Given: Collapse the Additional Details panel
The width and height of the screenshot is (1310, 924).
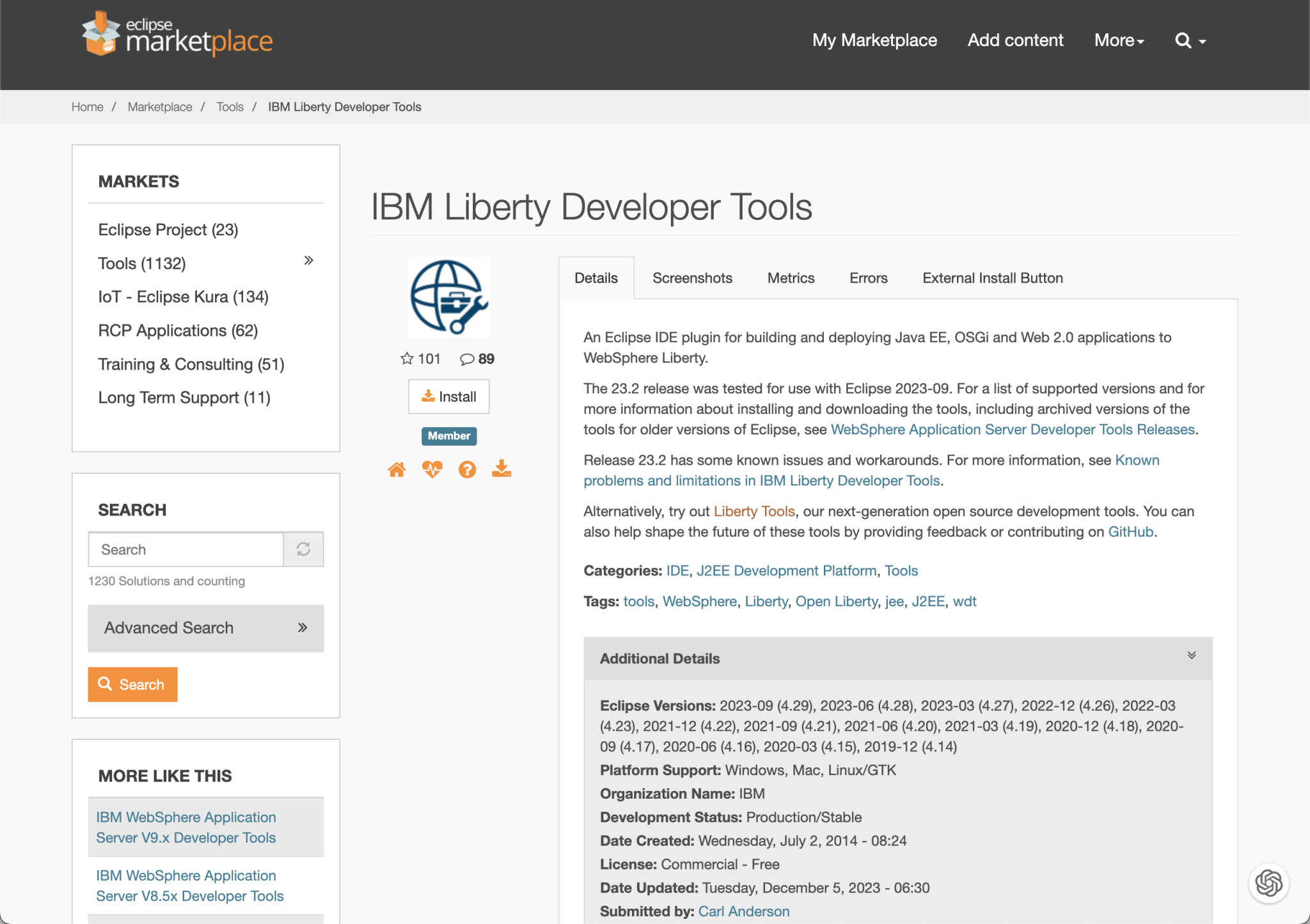Looking at the screenshot, I should [x=1191, y=655].
